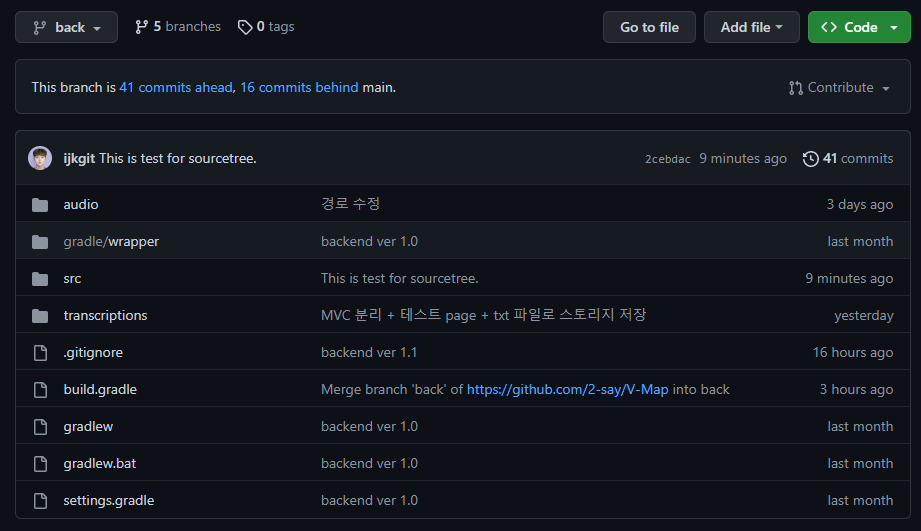Screen dimensions: 921x531
Task: Open the green Code dropdown button
Action: pyautogui.click(x=859, y=27)
